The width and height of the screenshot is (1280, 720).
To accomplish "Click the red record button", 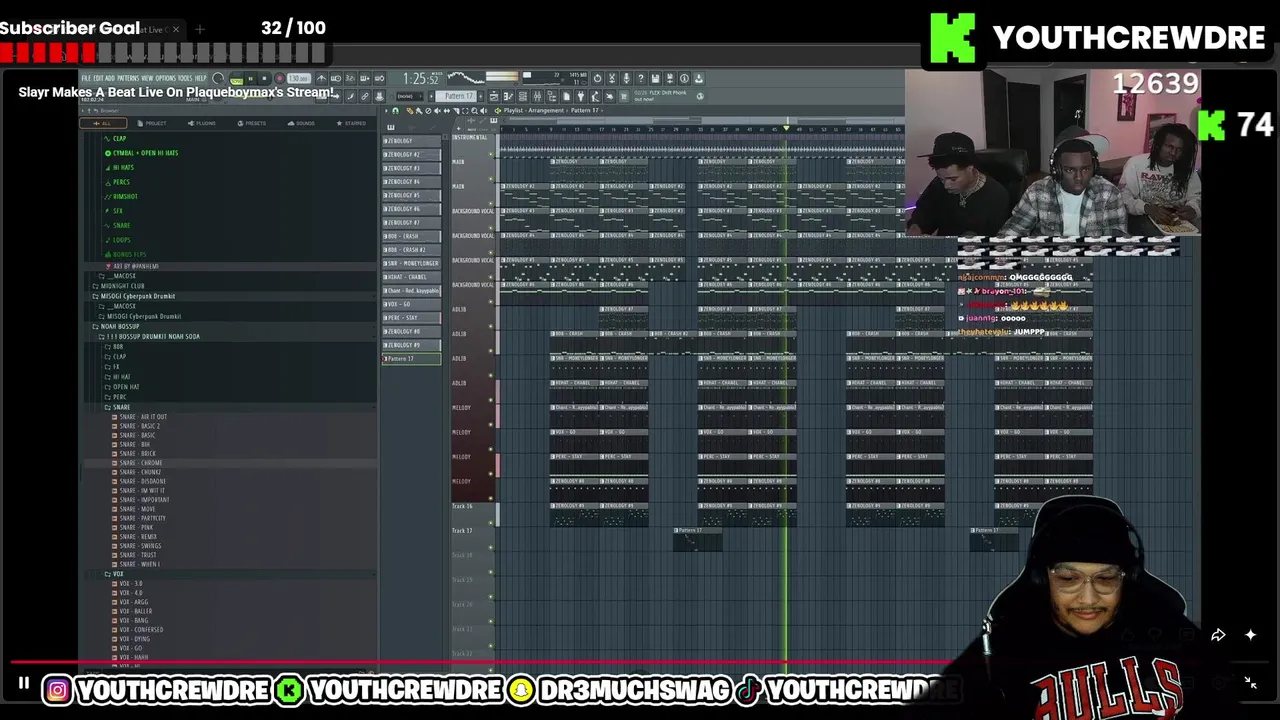I will [x=279, y=79].
